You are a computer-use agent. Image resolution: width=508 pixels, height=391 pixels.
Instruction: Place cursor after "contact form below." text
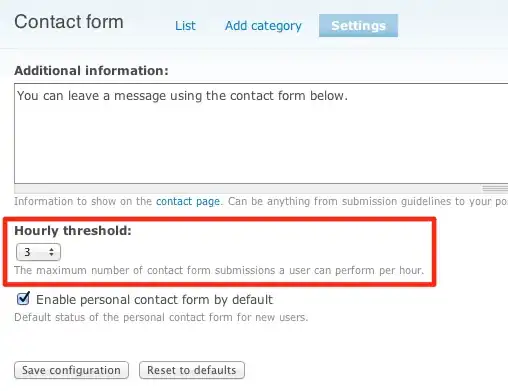(349, 96)
